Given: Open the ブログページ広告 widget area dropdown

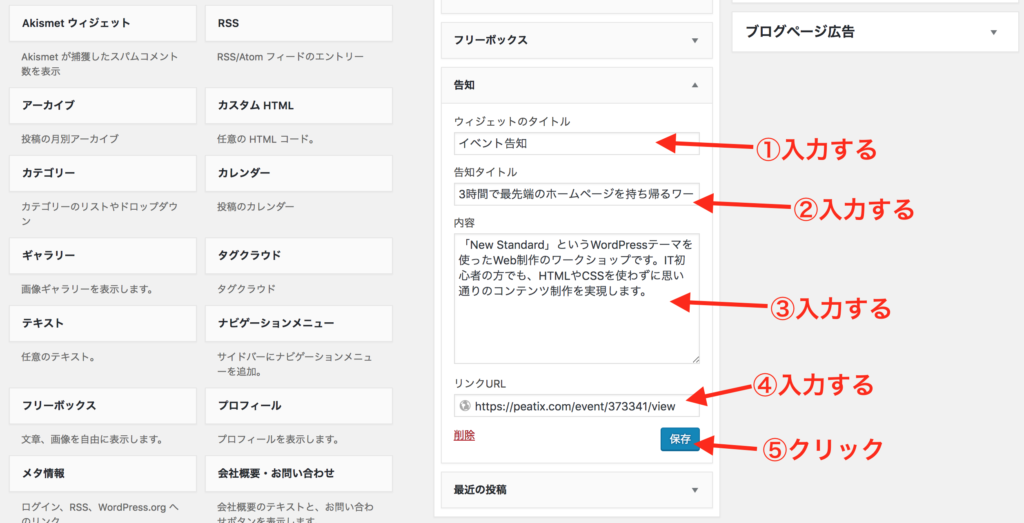Looking at the screenshot, I should (x=993, y=32).
